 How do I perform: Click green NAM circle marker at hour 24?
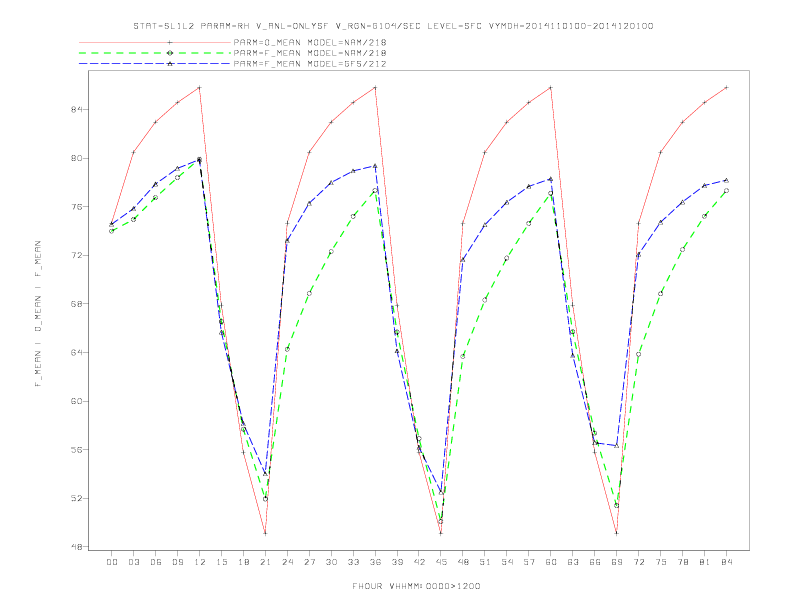287,349
